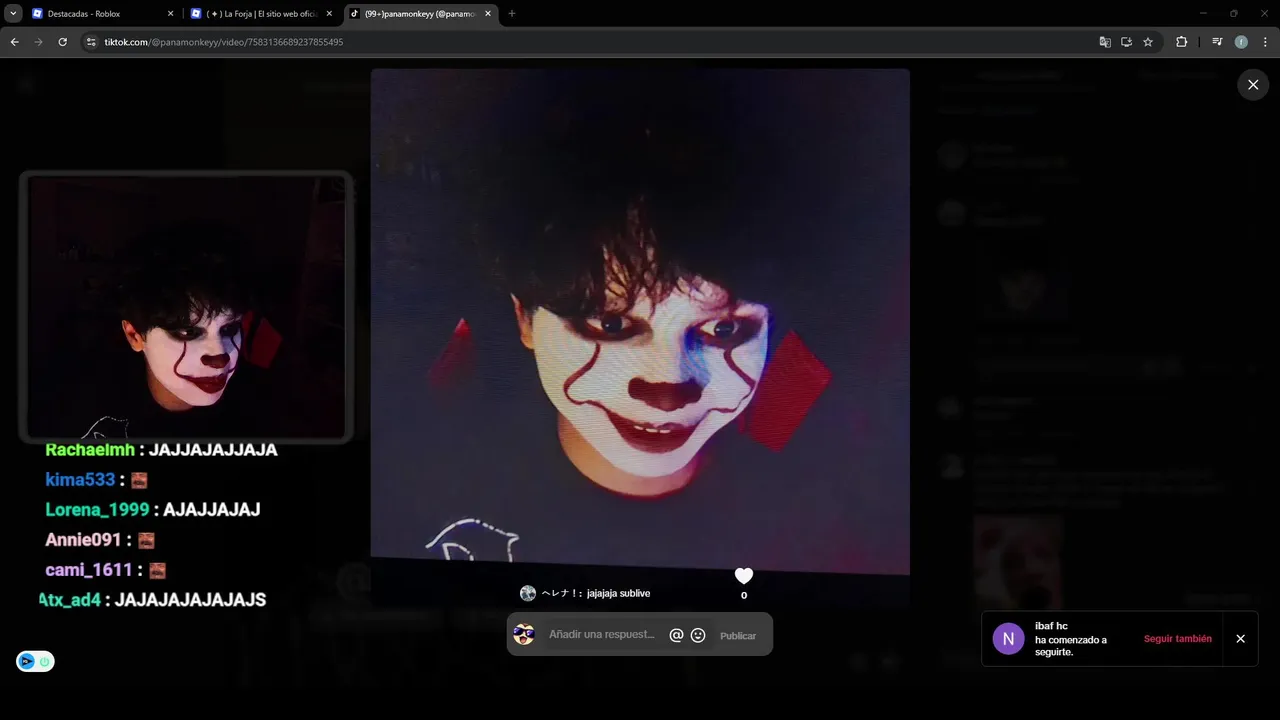Click the kima533 chat username
This screenshot has height=720, width=1280.
tap(80, 480)
